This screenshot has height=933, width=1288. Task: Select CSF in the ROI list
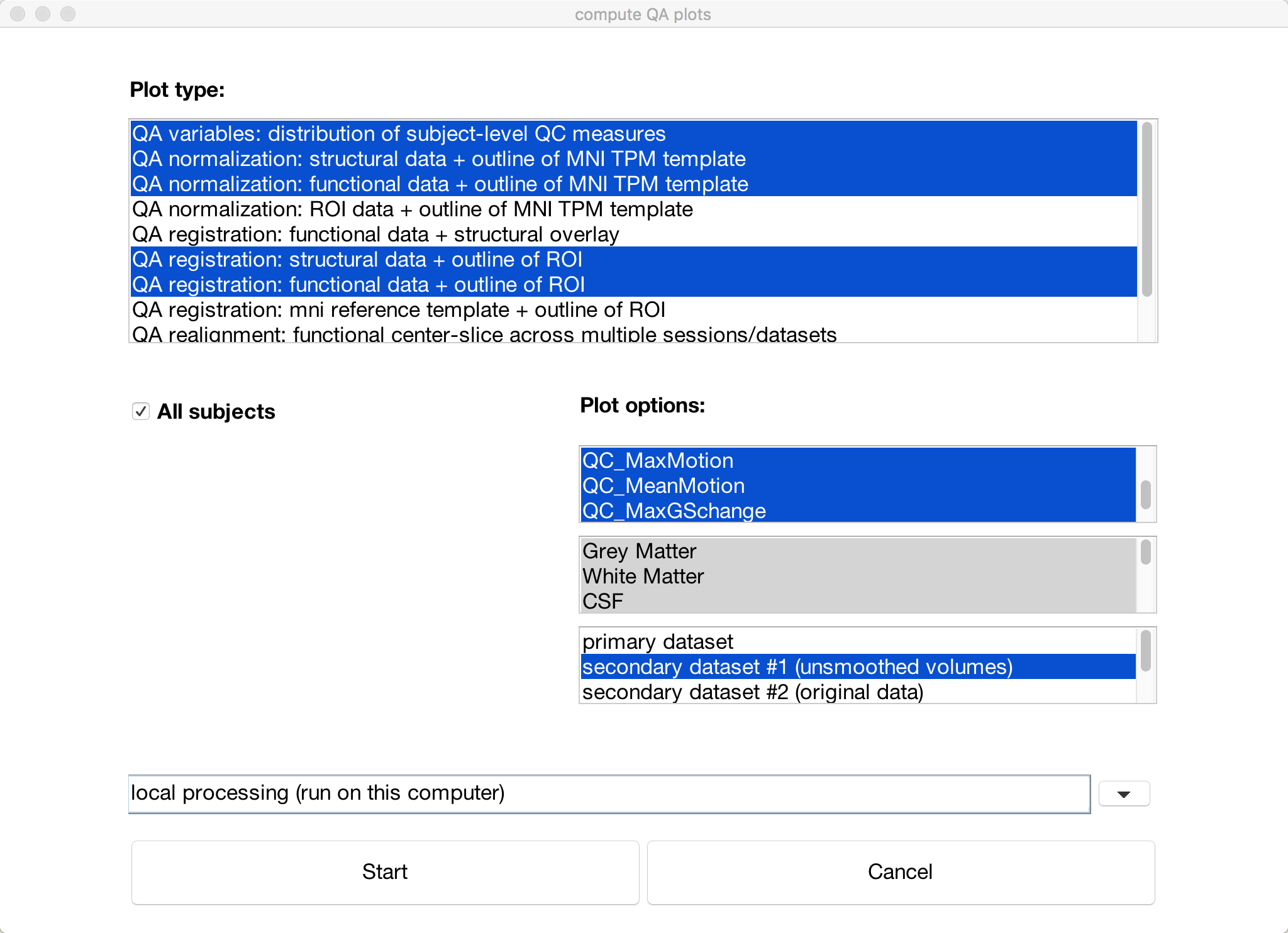point(858,601)
